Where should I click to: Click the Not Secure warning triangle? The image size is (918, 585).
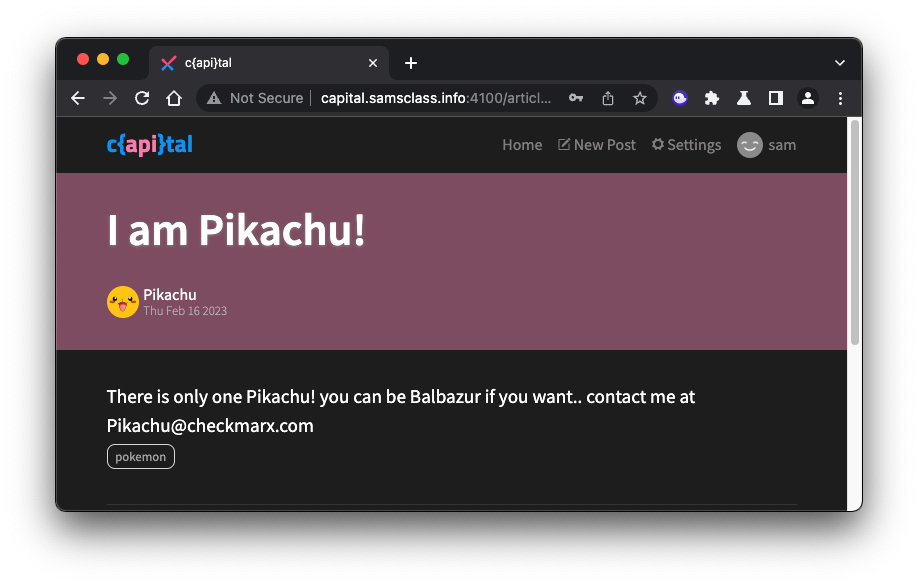coord(214,98)
